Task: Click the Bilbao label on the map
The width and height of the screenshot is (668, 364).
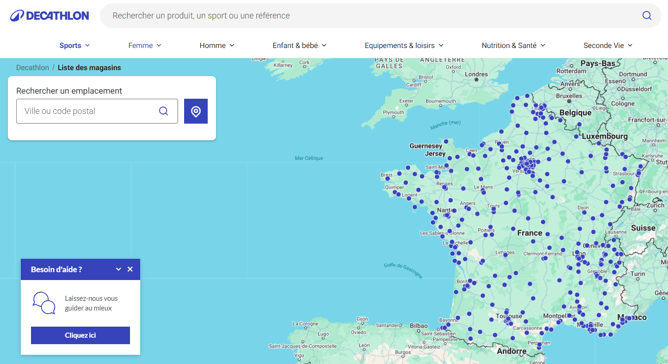Action: 418,326
